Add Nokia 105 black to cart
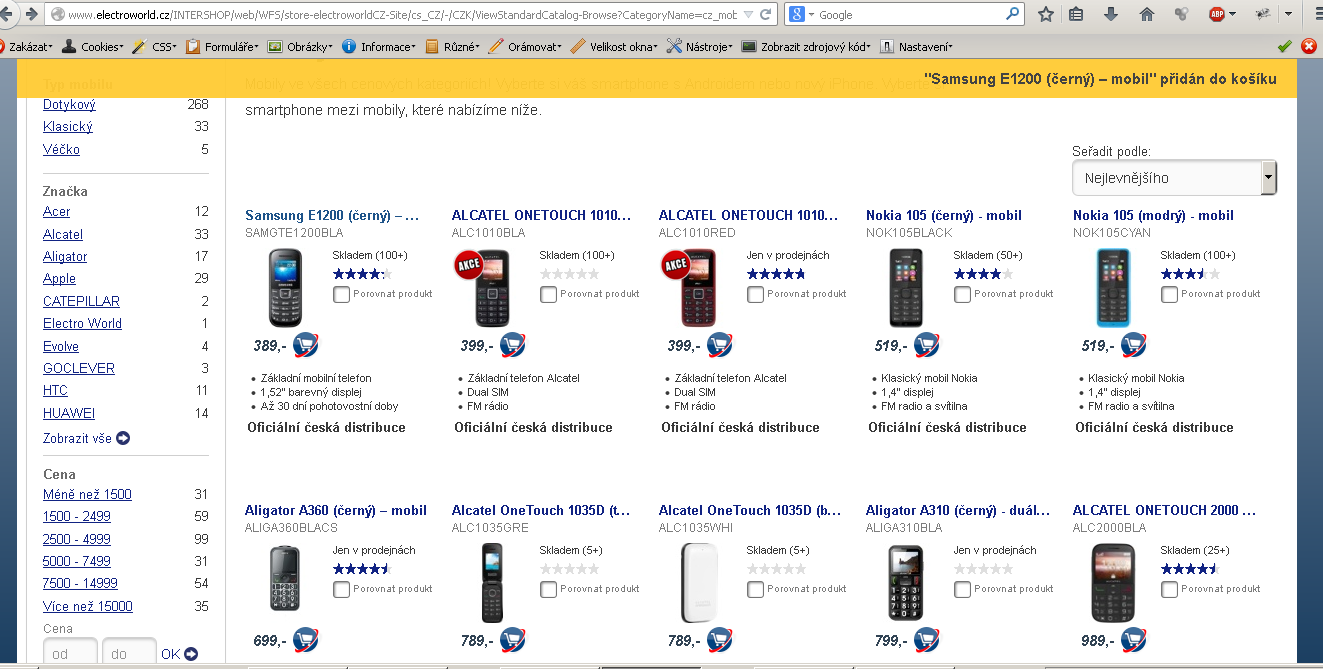Viewport: 1323px width, 669px height. coord(926,345)
